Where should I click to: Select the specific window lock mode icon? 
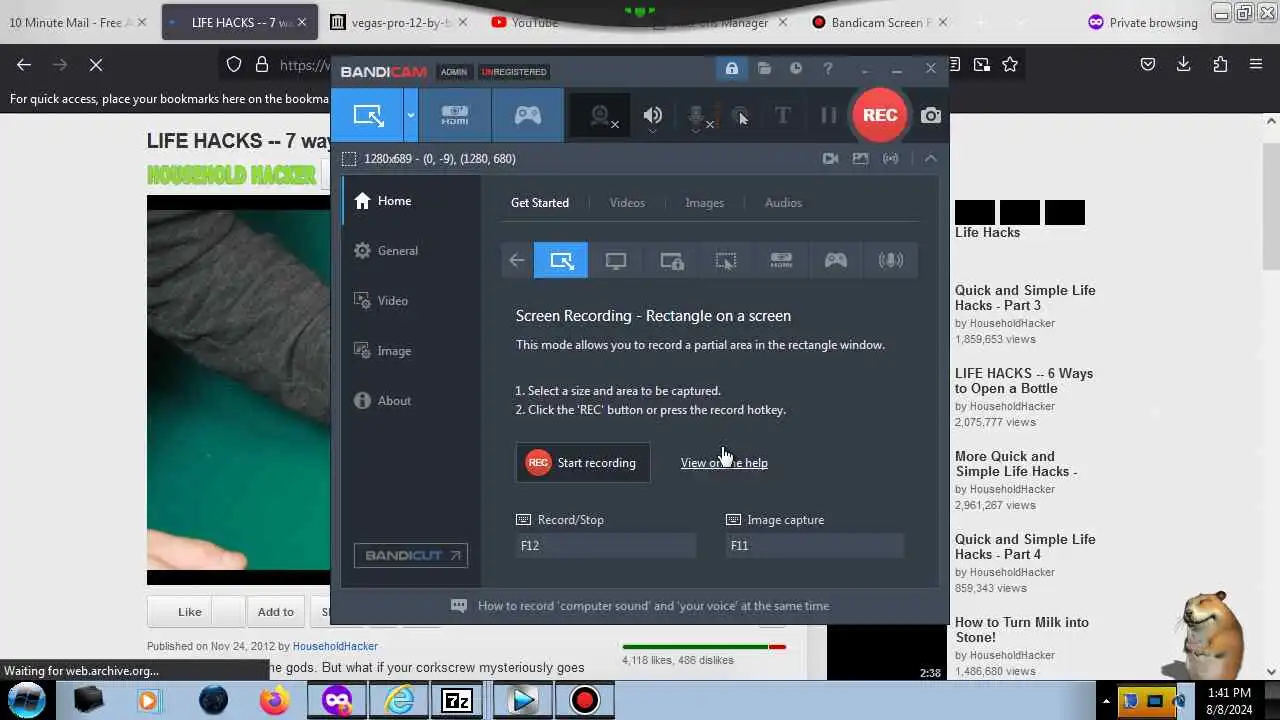pyautogui.click(x=671, y=261)
